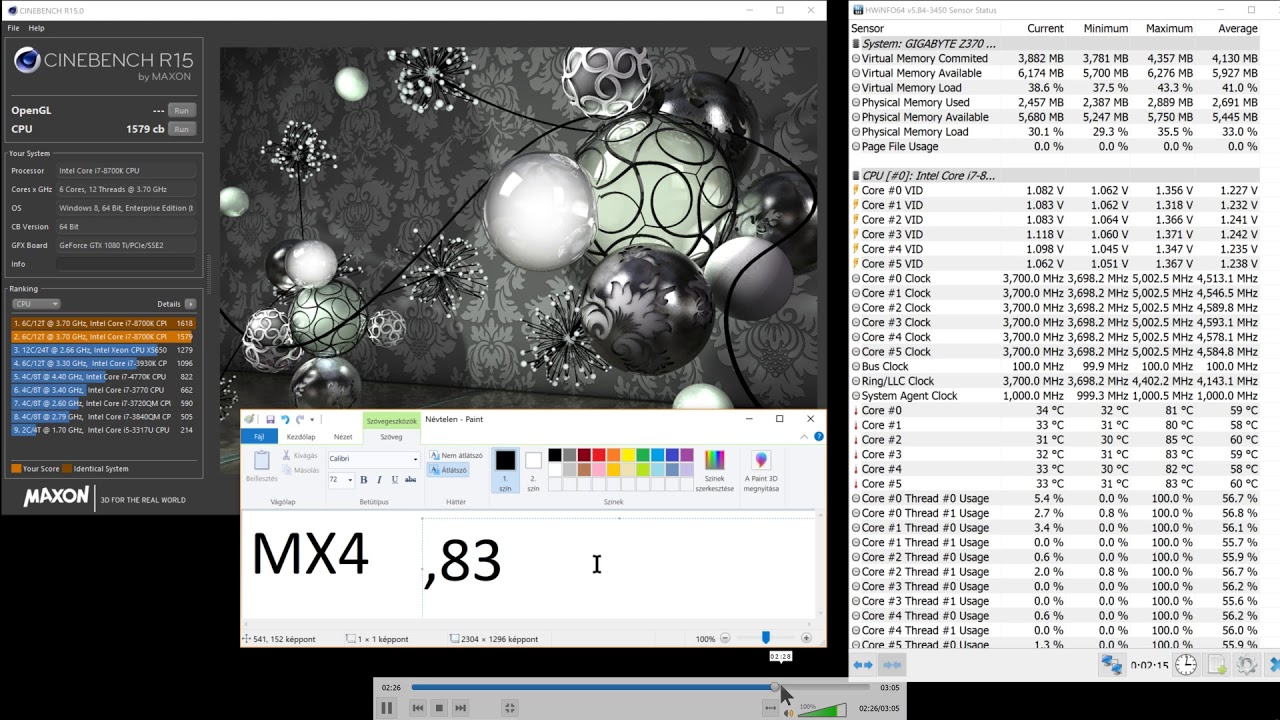Click Paint zoom in plus button

tap(806, 638)
